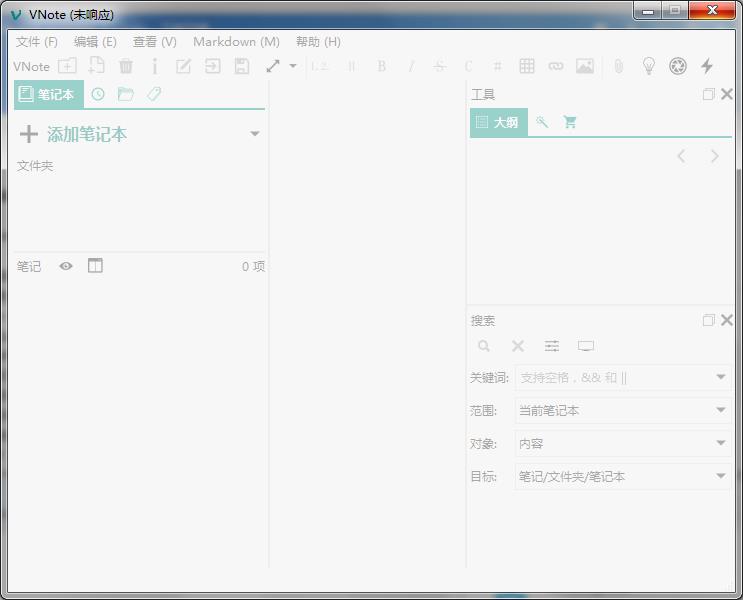The height and width of the screenshot is (600, 743).
Task: Click the 关键词 keyword input field
Action: coord(612,377)
